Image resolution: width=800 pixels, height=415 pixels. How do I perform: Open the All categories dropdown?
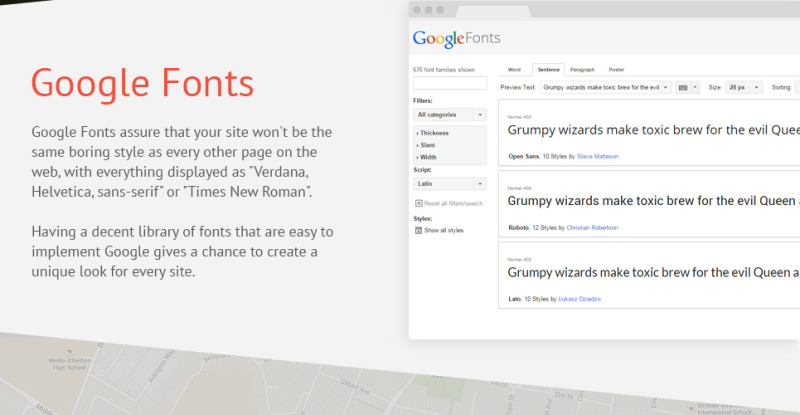point(449,115)
